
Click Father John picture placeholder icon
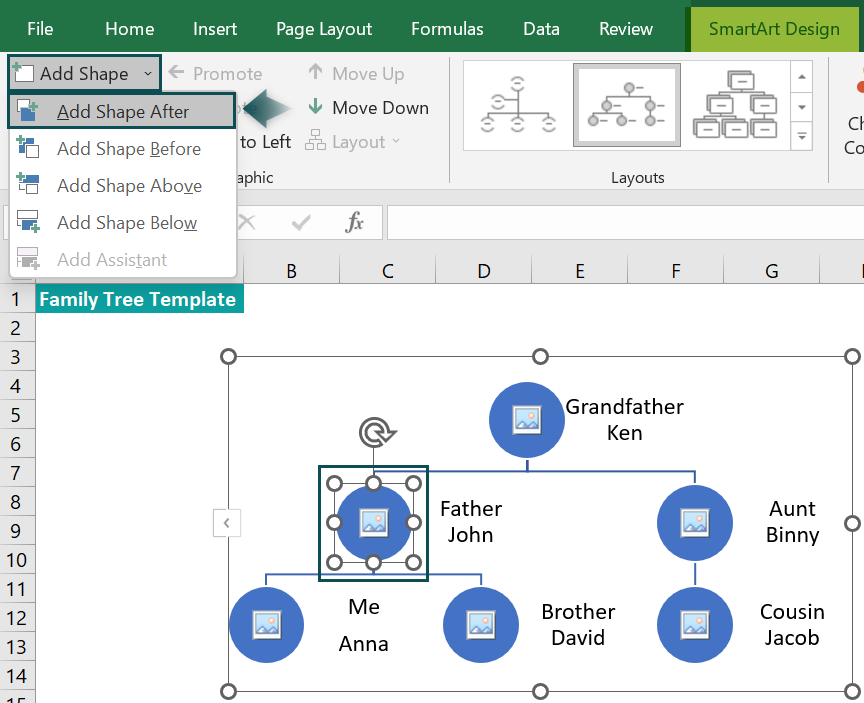click(x=374, y=523)
